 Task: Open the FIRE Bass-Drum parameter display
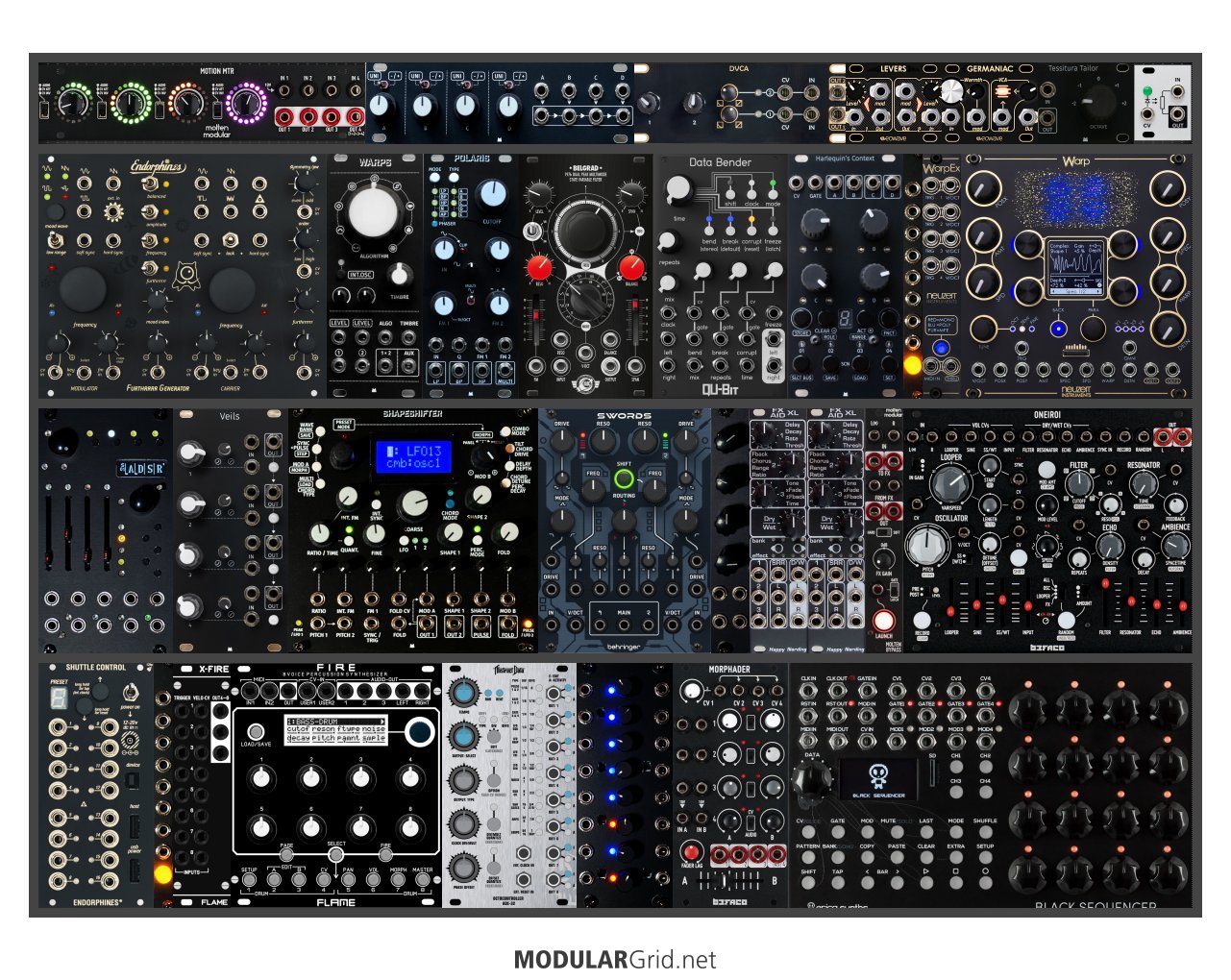click(335, 730)
